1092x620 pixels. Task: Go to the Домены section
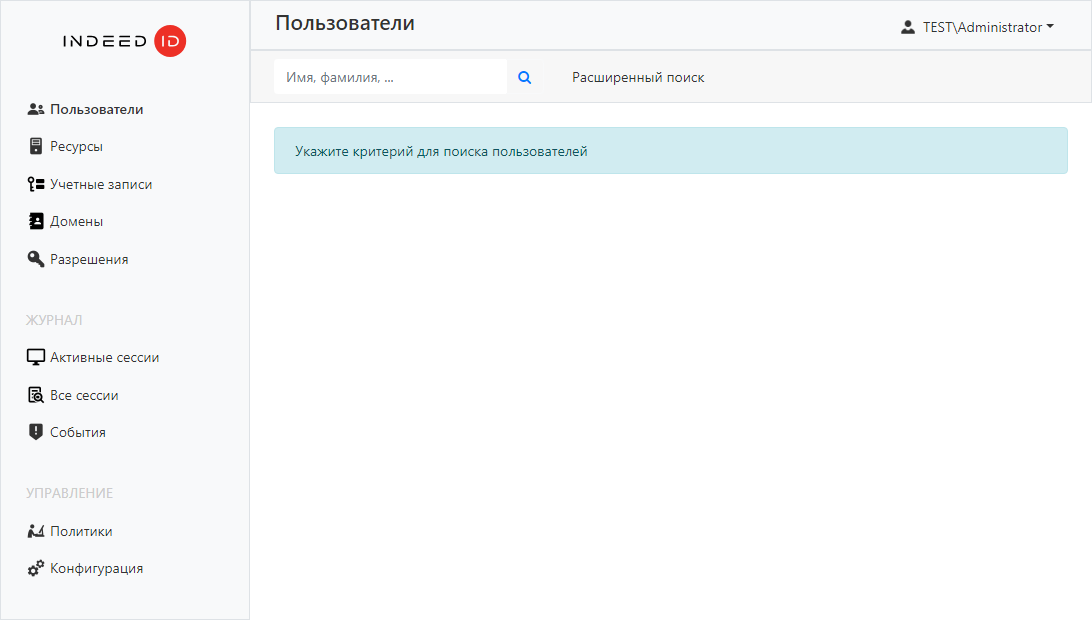[x=77, y=222]
